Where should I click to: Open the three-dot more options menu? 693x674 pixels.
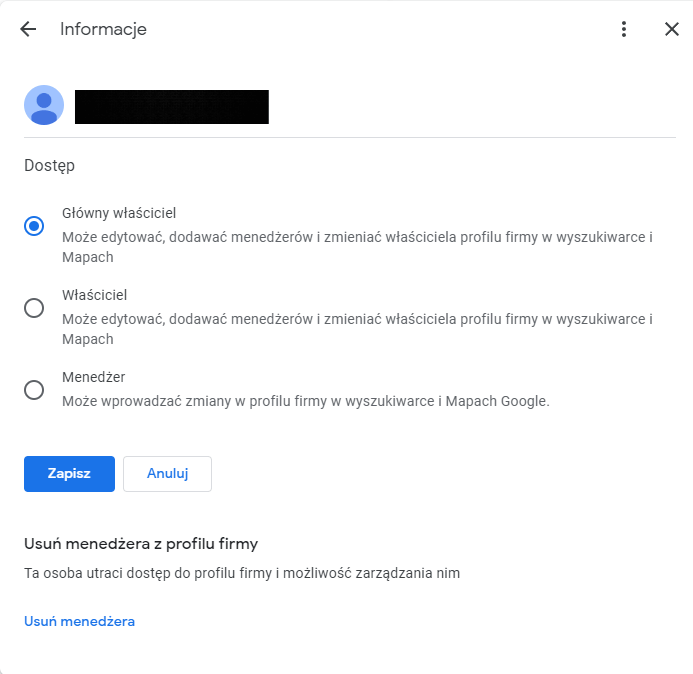pos(624,29)
